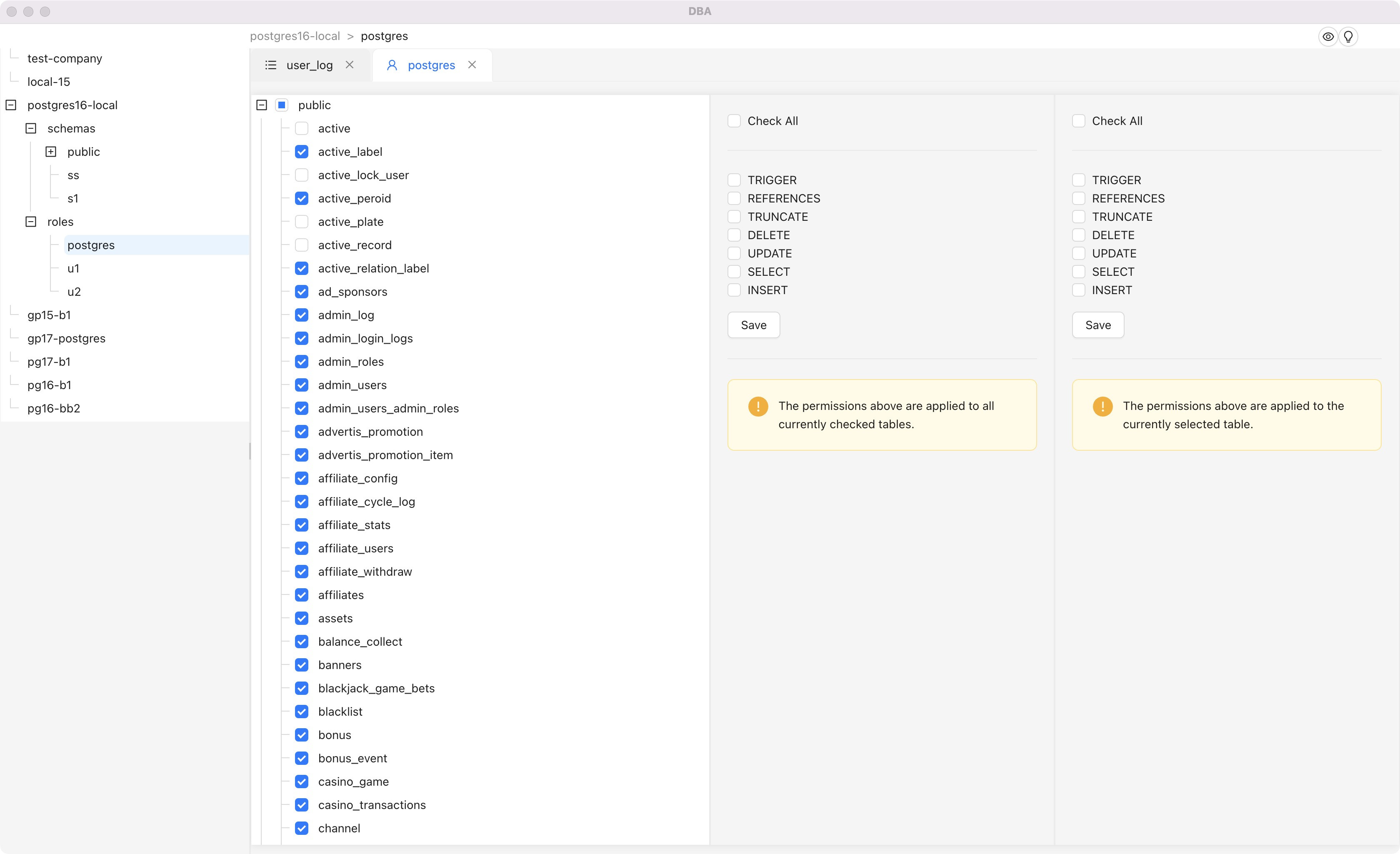Screen dimensions: 1400x854
Task: Tick Check All in right permissions panel
Action: 1078,121
